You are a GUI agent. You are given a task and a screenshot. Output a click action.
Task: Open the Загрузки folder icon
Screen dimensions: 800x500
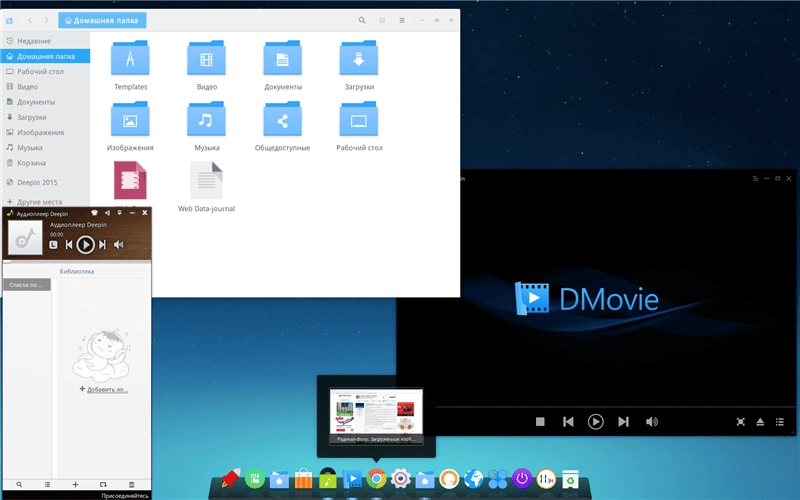[359, 58]
